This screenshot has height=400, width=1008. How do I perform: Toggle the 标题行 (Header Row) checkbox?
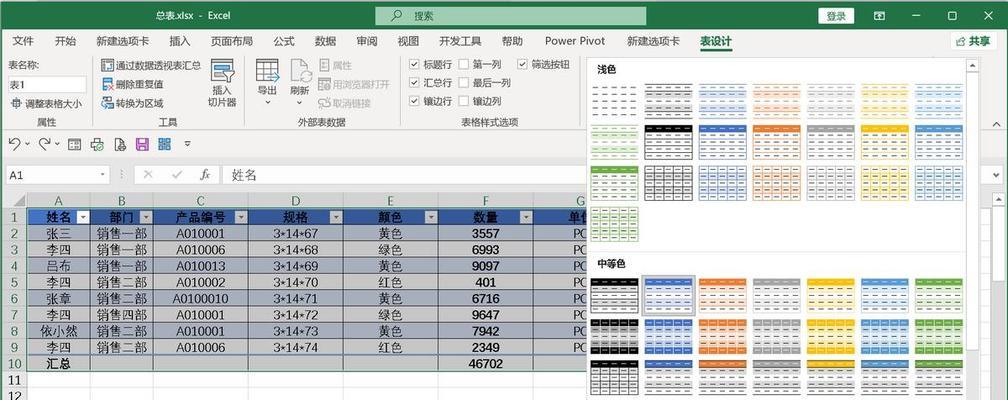(x=415, y=64)
